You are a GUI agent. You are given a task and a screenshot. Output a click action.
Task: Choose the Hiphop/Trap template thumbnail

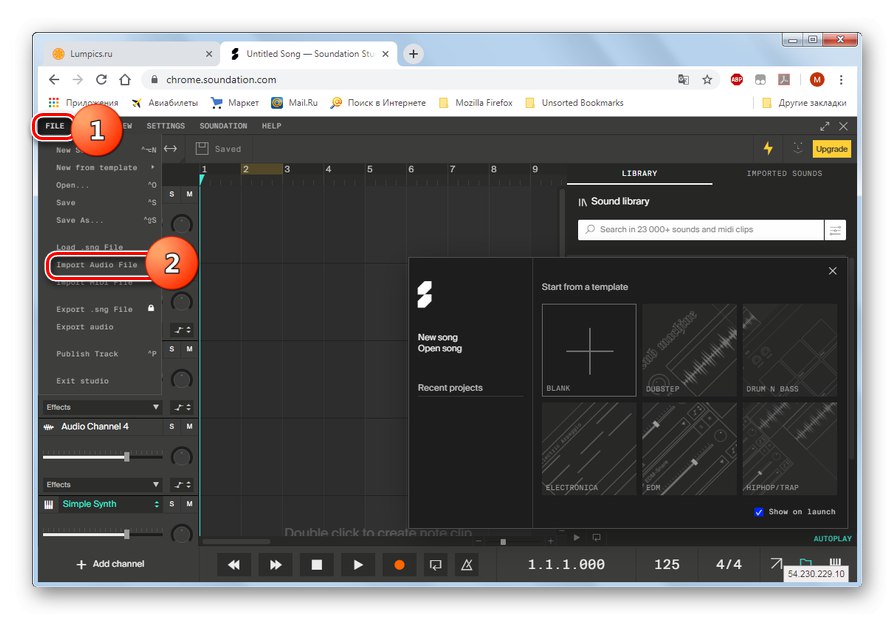point(790,449)
